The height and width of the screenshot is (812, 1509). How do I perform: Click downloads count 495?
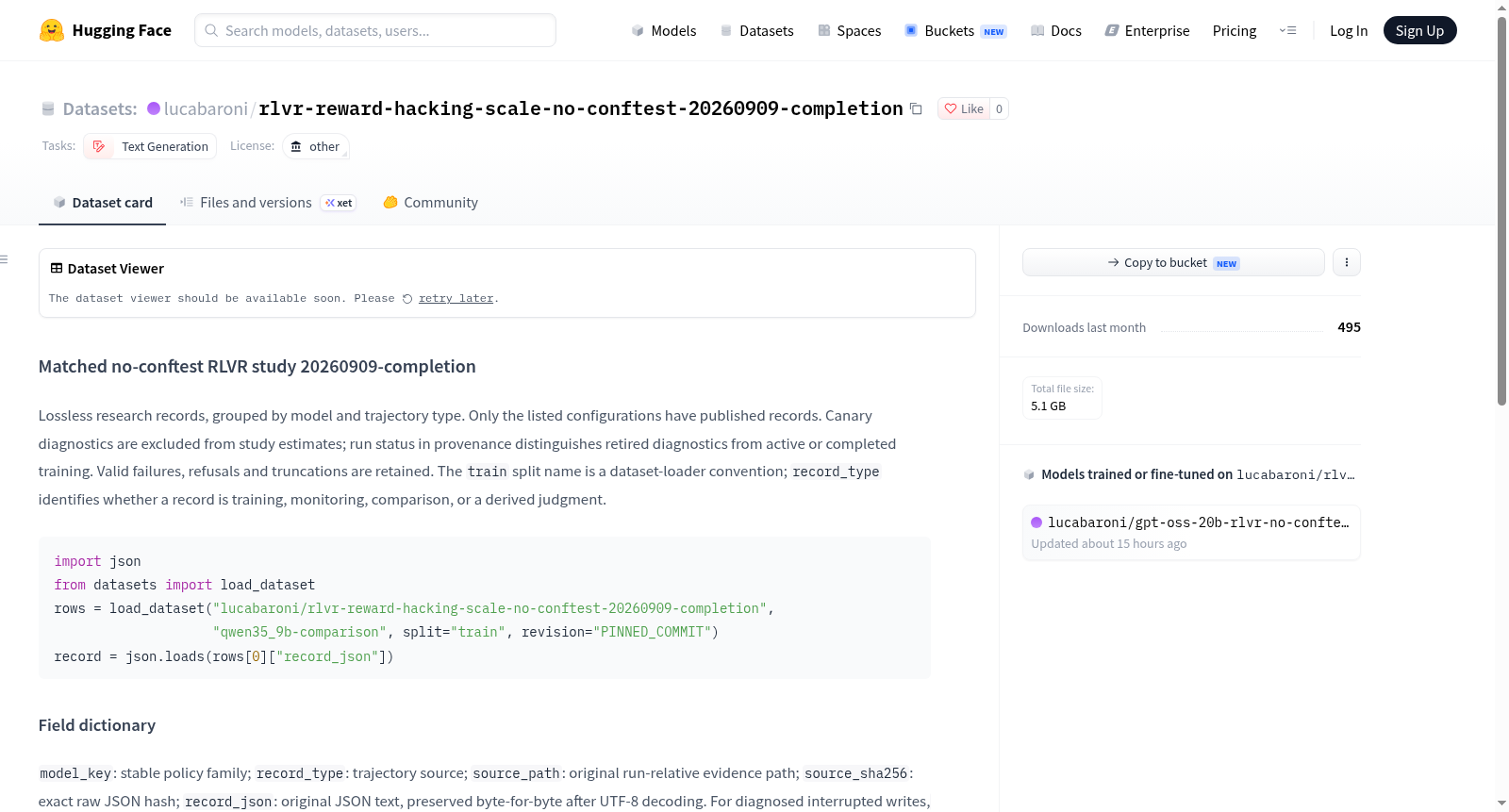[1349, 327]
